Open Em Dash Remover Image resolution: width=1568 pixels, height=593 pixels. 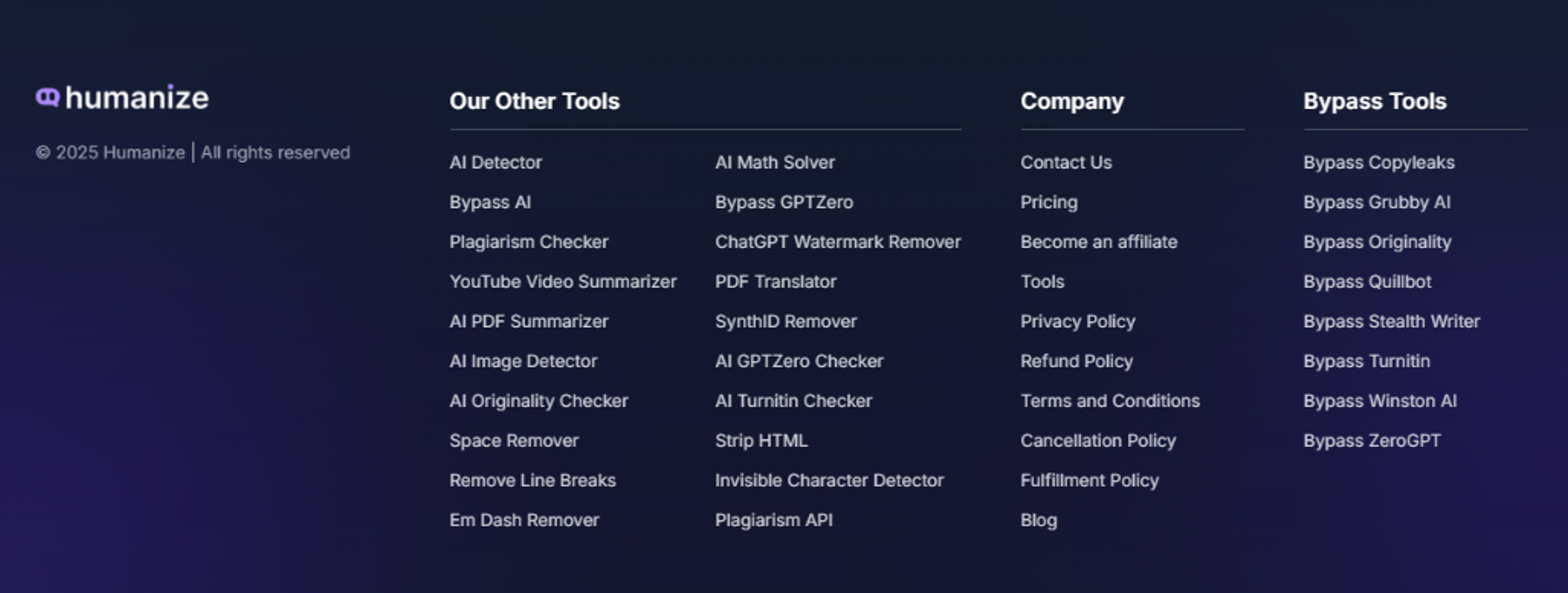(524, 520)
